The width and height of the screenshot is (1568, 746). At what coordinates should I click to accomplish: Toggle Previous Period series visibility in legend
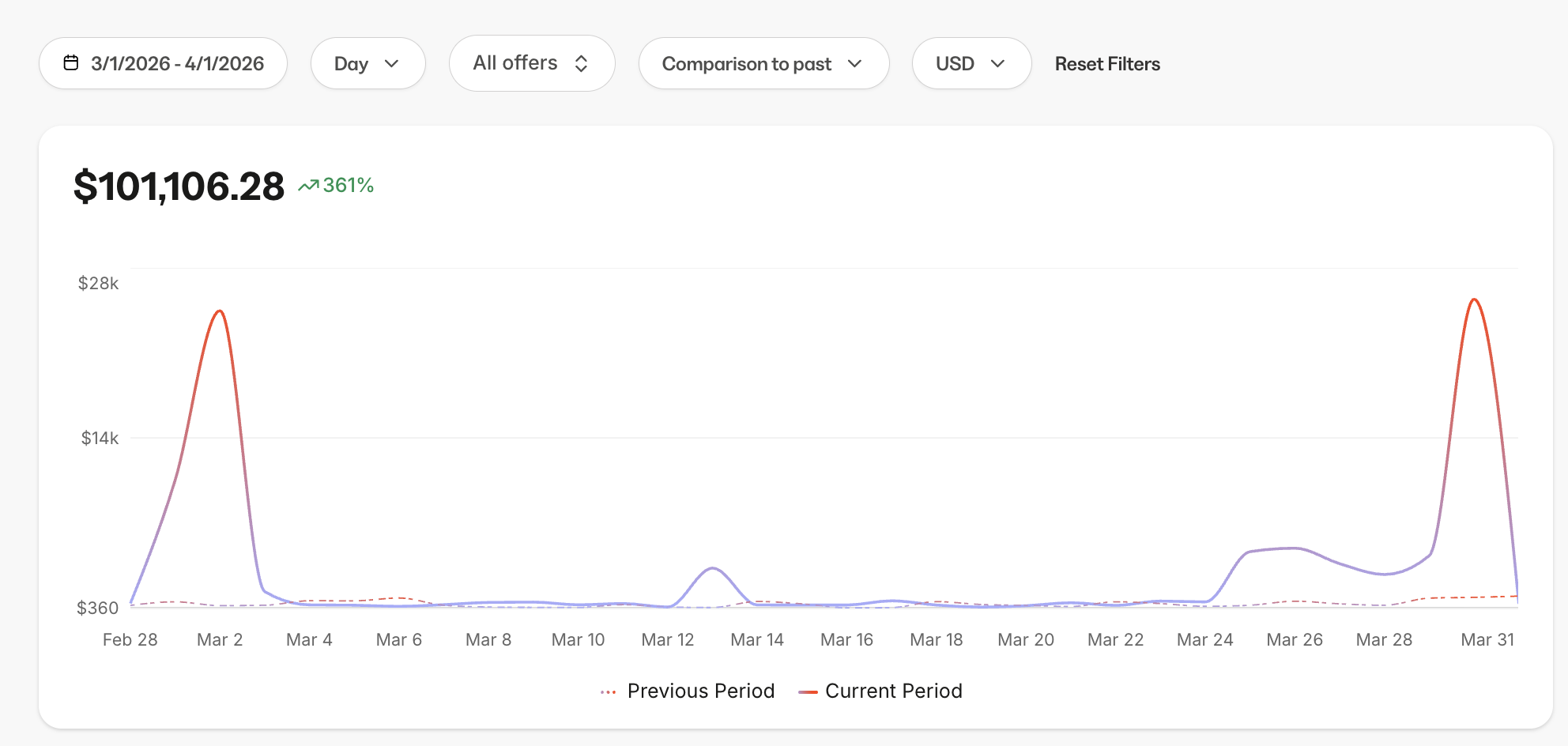tap(699, 691)
